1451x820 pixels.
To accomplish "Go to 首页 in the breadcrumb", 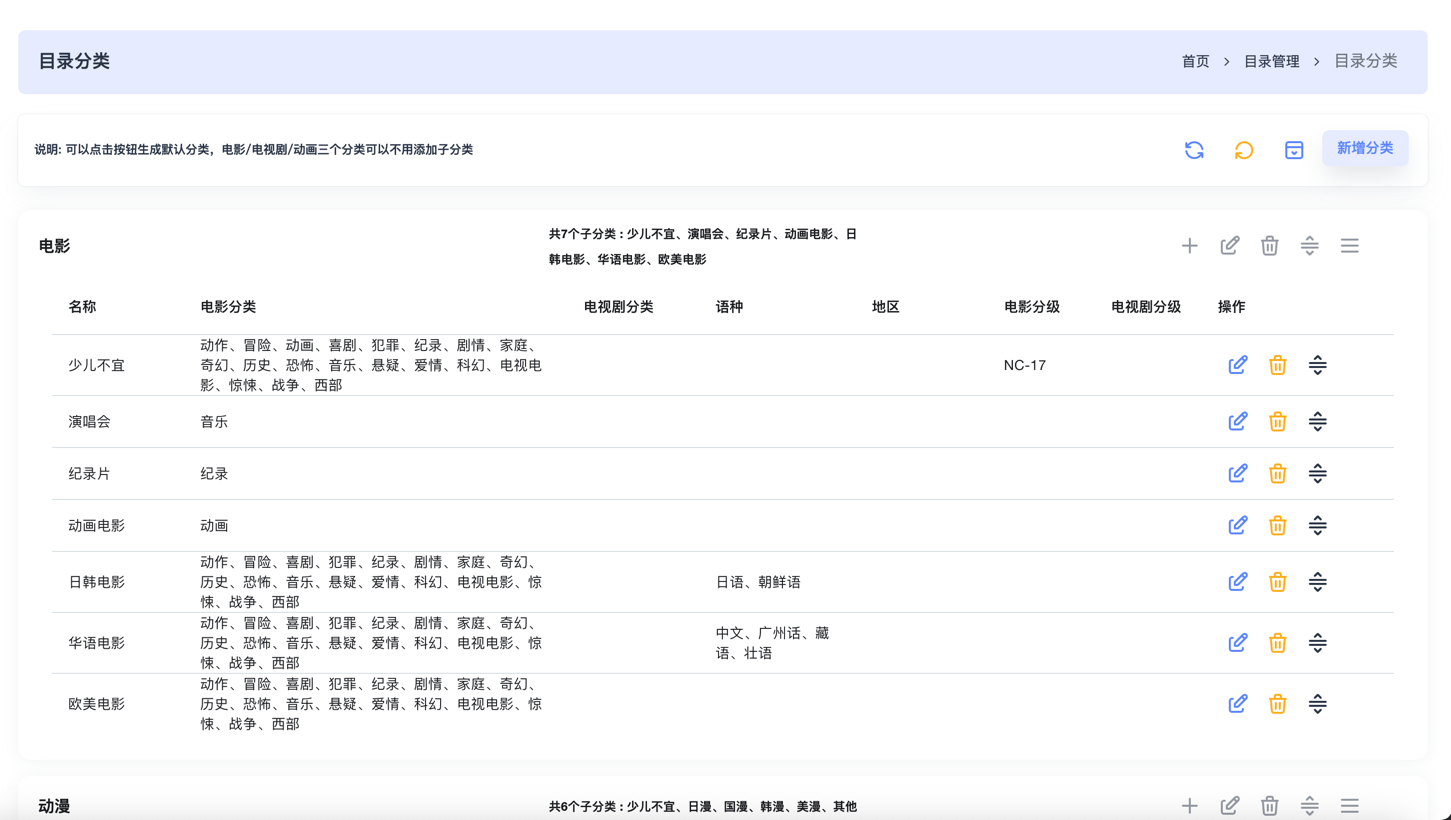I will [x=1195, y=62].
